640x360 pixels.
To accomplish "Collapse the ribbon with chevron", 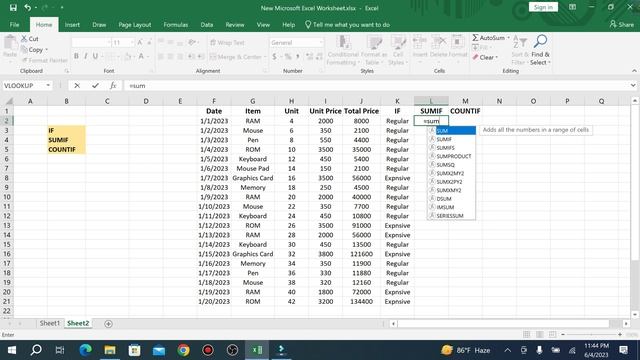I will pos(634,71).
